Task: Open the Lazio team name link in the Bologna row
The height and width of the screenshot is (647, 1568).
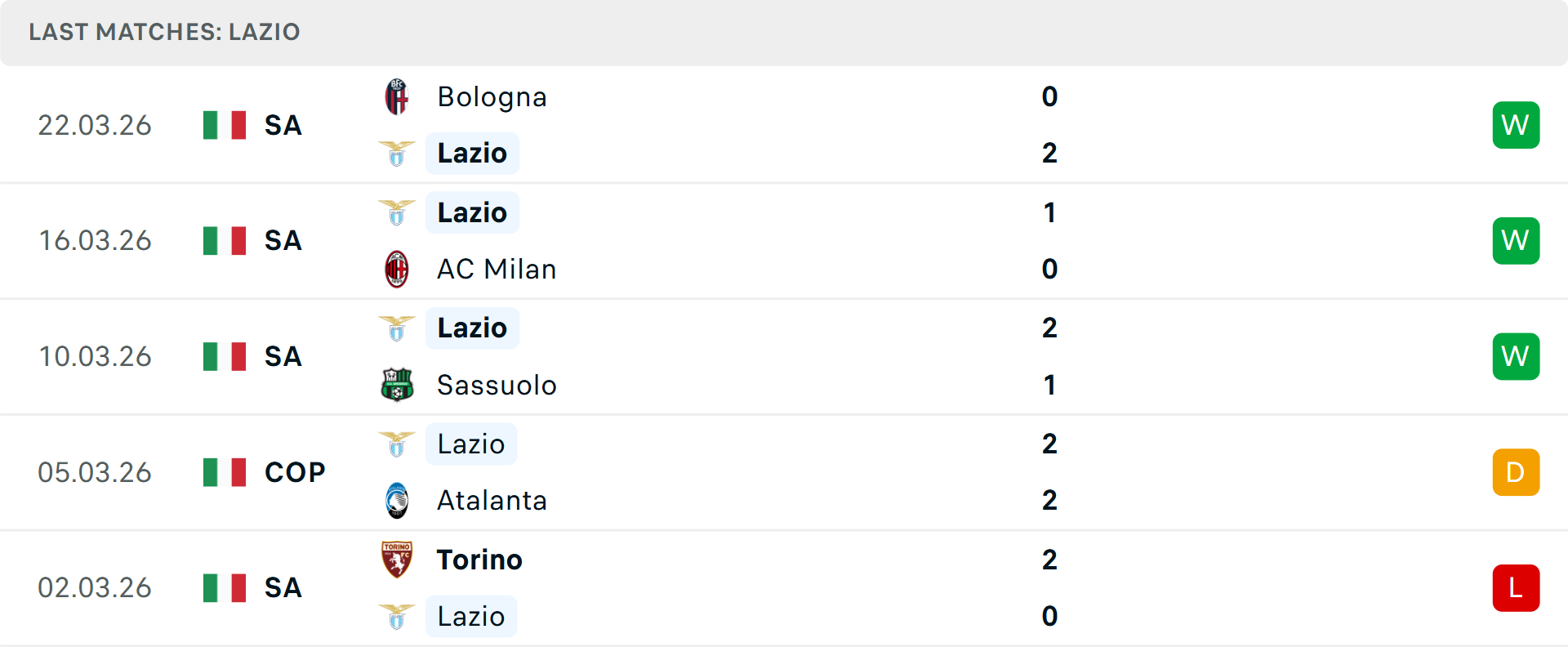Action: pos(471,153)
